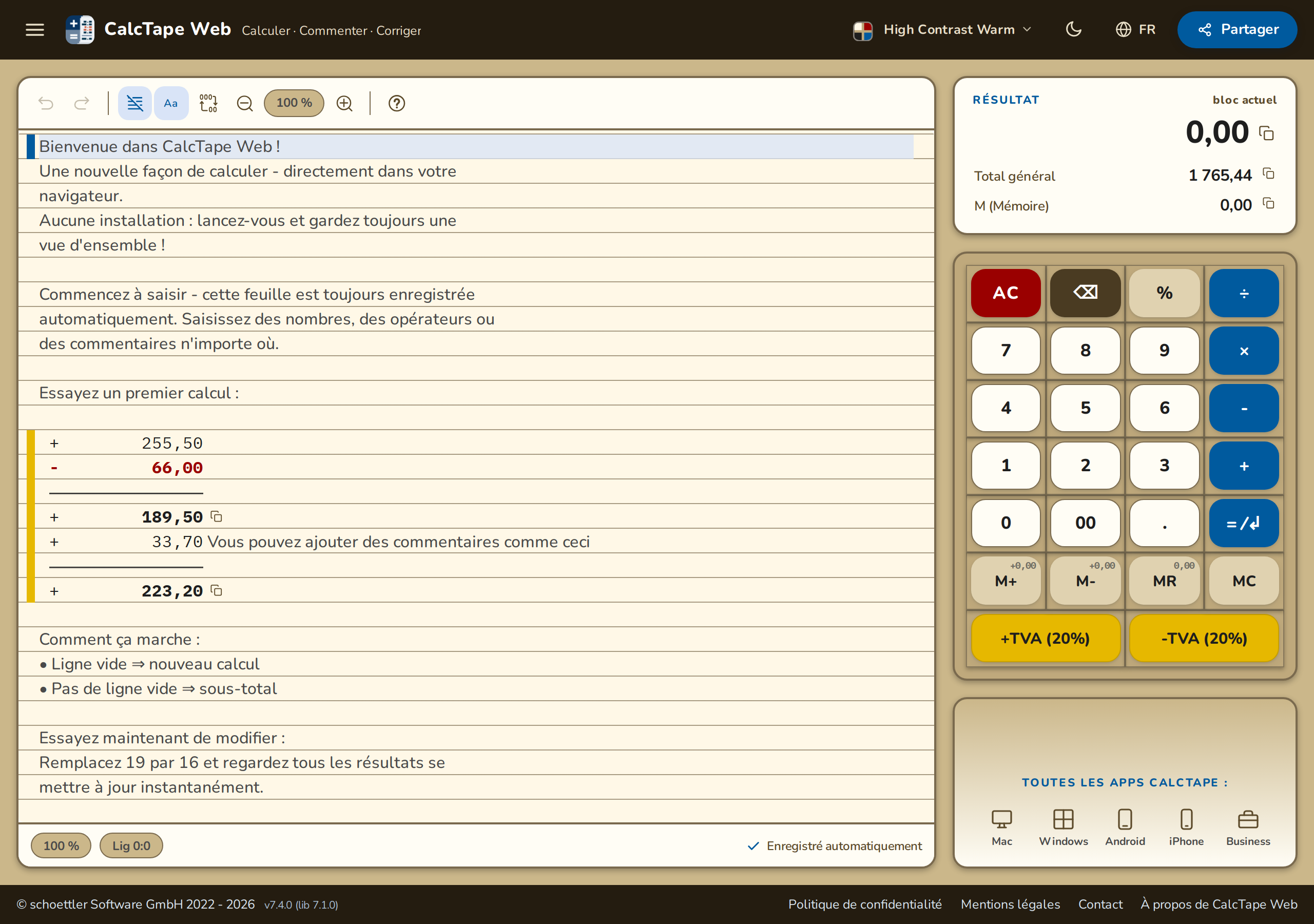Tap digit 8 on keypad
The height and width of the screenshot is (924, 1314).
(x=1085, y=351)
